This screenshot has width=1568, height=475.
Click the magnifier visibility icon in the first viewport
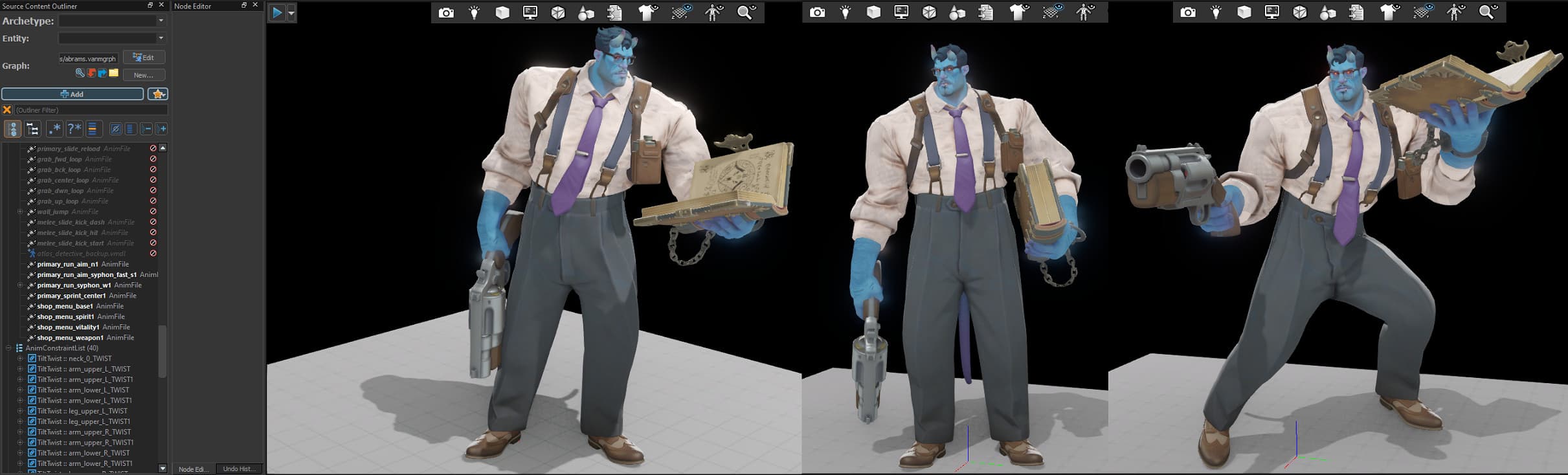point(746,12)
